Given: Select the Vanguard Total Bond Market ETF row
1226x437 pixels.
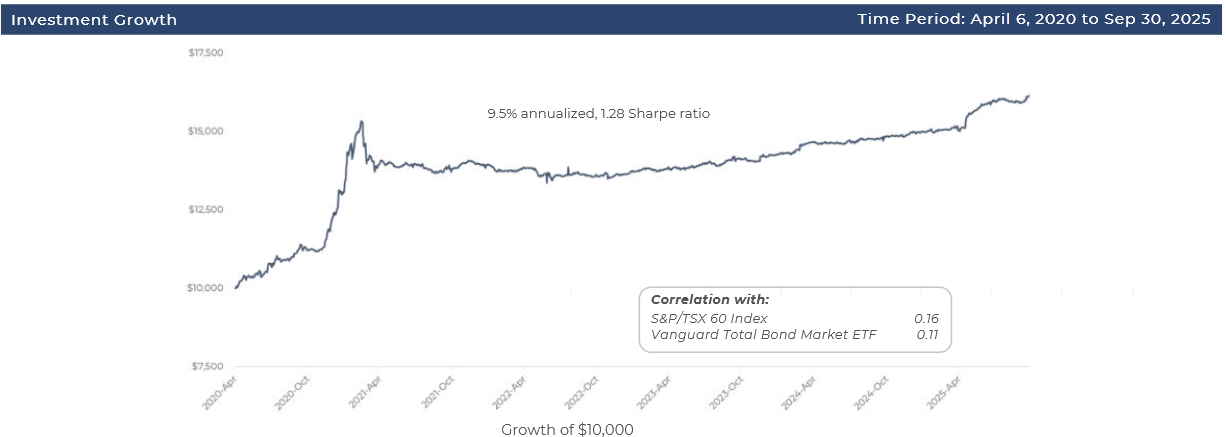Looking at the screenshot, I should click(x=794, y=334).
